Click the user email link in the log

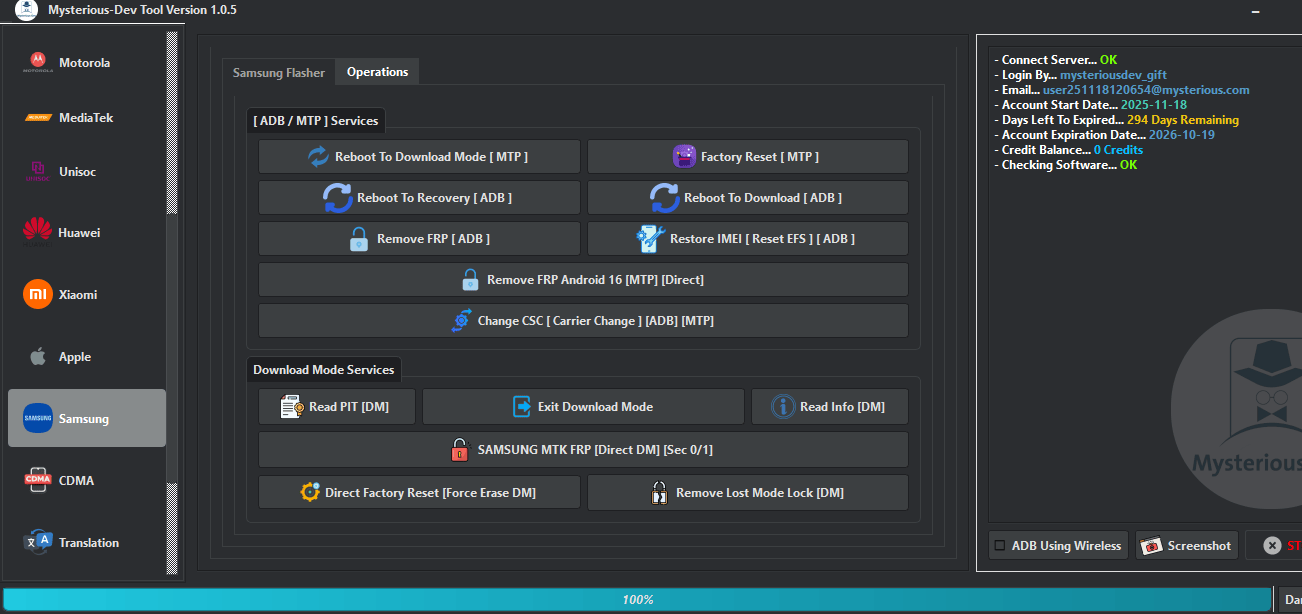coord(1146,89)
